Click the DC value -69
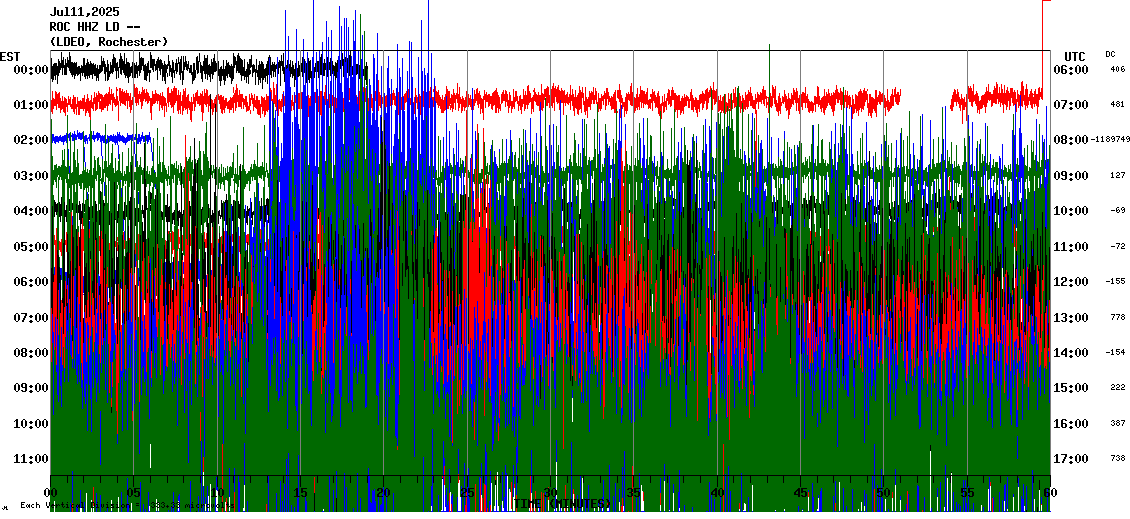Image resolution: width=1130 pixels, height=519 pixels. coord(1118,210)
